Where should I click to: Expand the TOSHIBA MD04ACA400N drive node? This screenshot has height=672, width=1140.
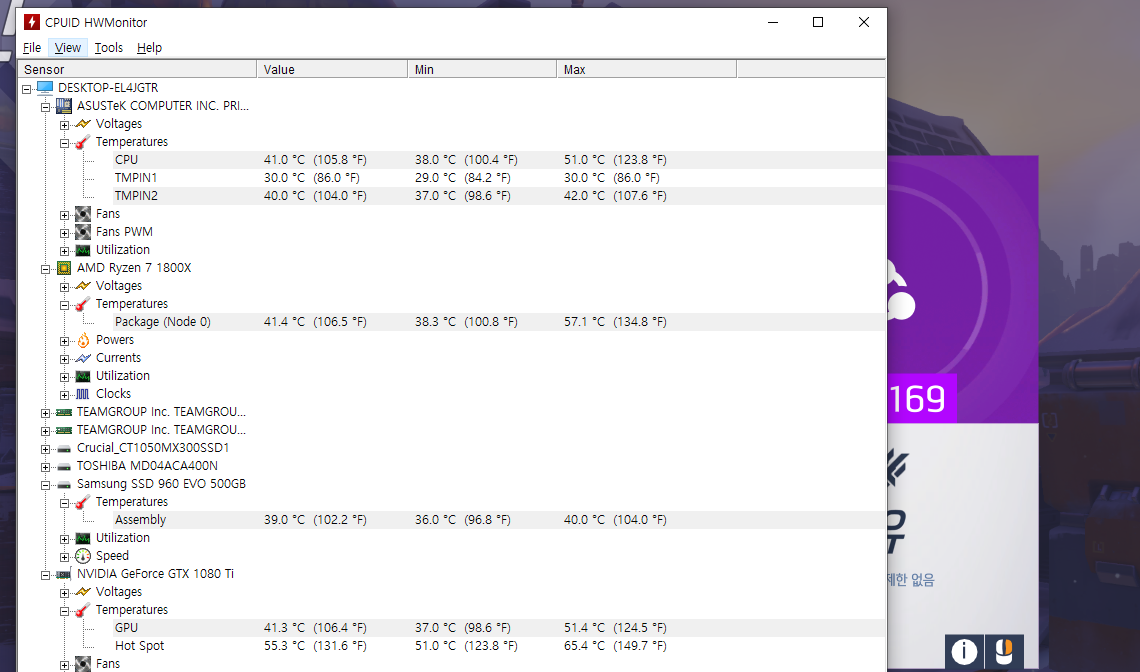[46, 468]
